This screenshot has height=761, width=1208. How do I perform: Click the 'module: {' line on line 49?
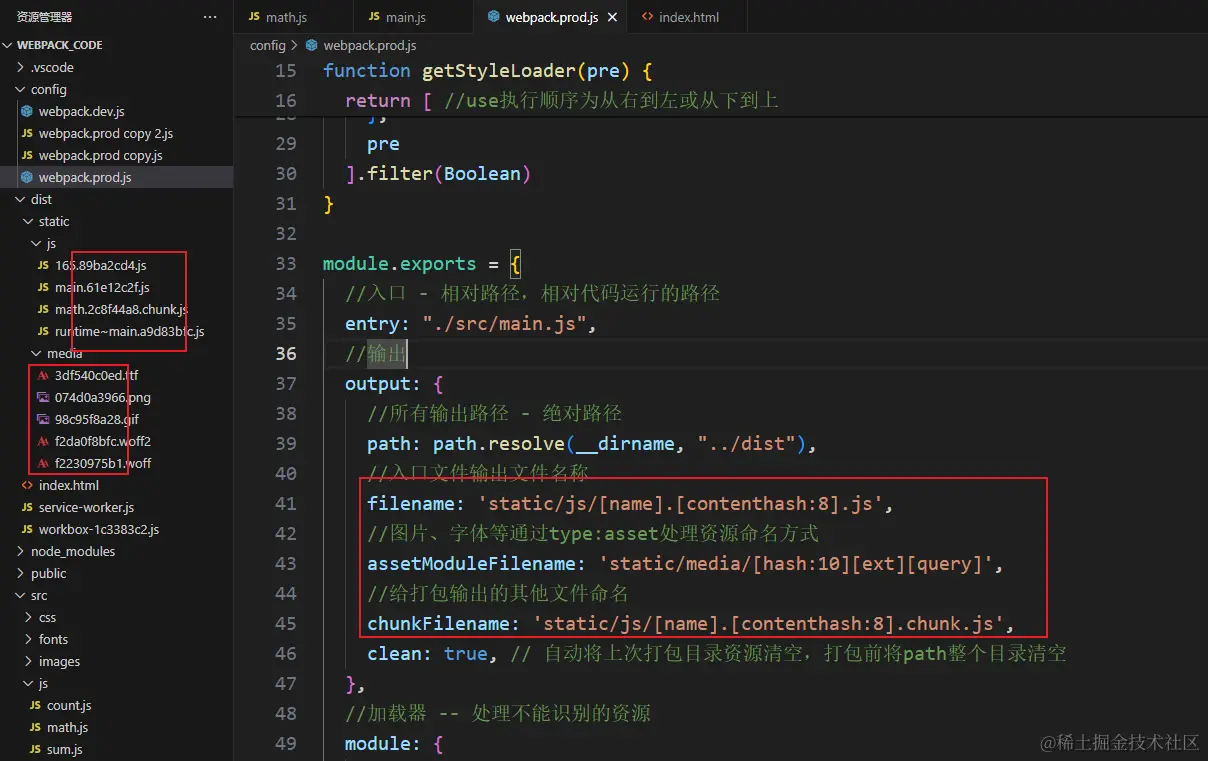coord(394,743)
